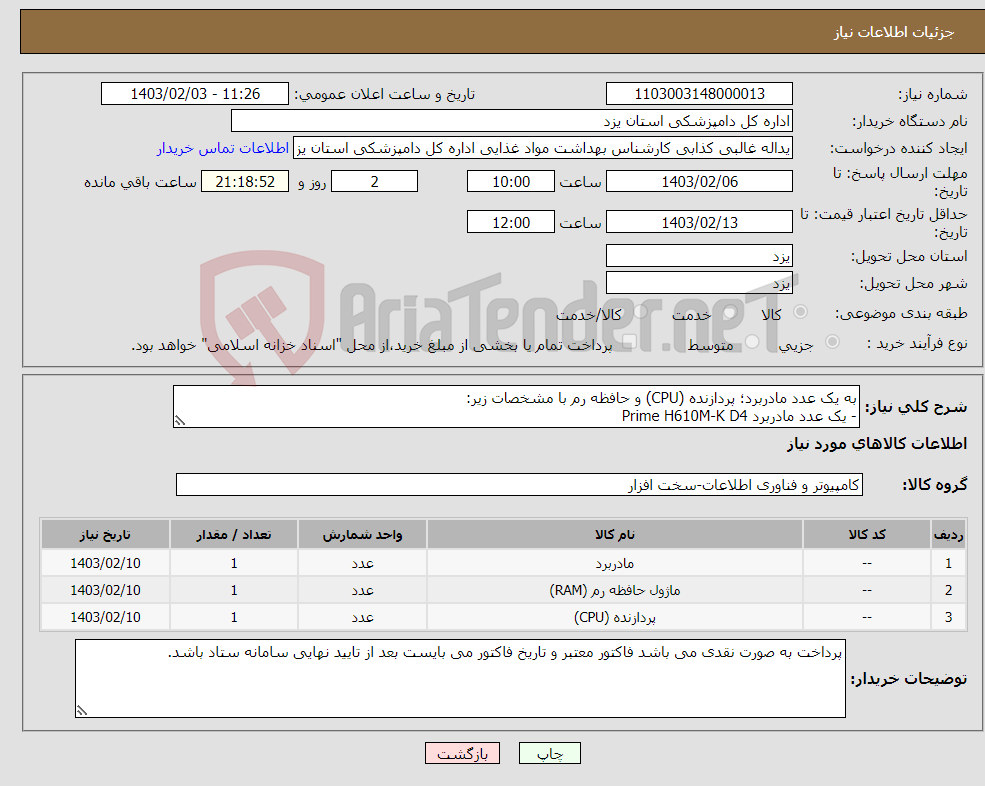Click the بازگشت (back) button

pos(462,753)
